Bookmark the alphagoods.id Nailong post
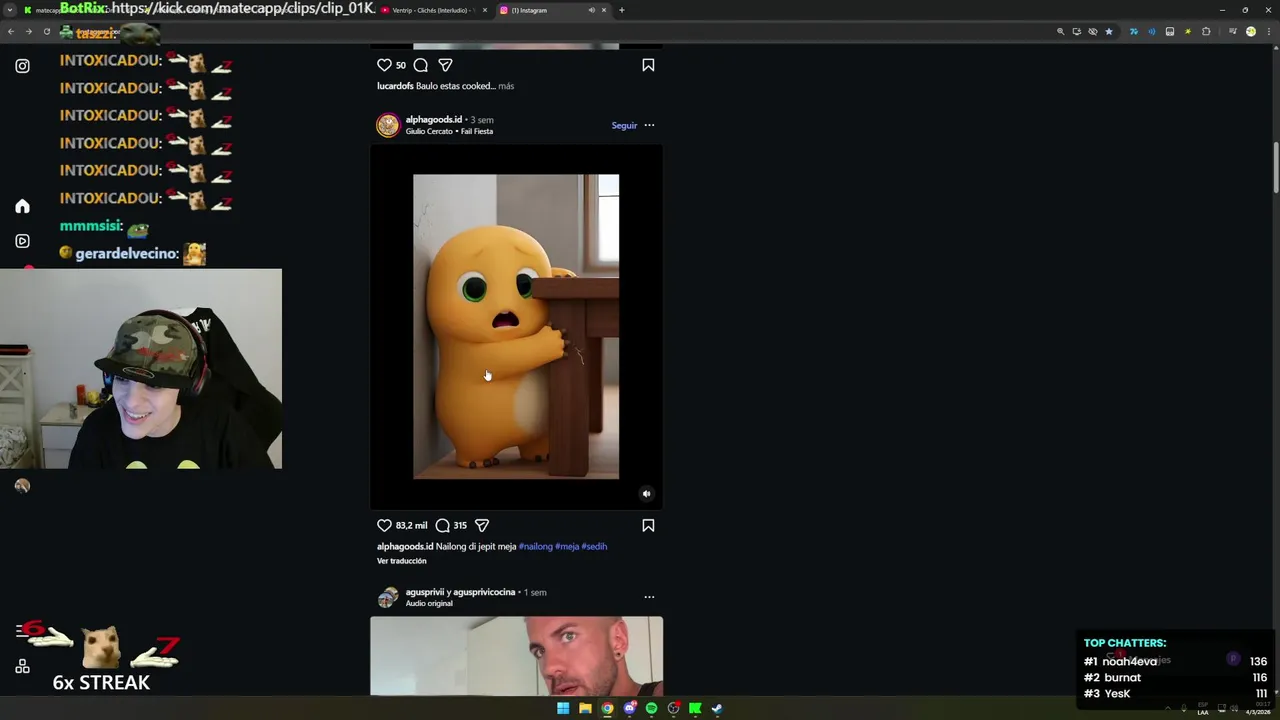This screenshot has width=1280, height=720. point(648,525)
